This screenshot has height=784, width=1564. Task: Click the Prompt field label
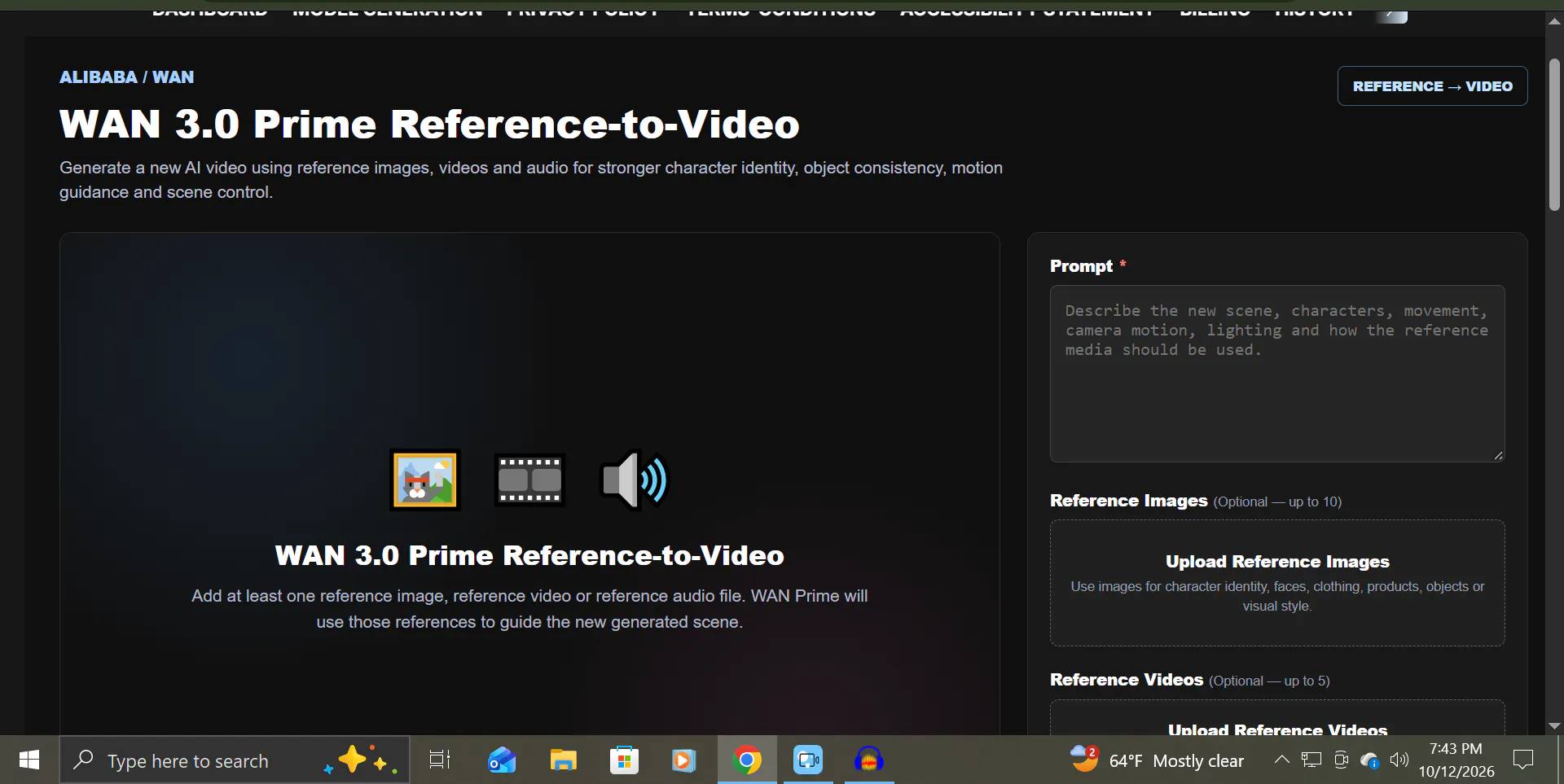point(1081,265)
